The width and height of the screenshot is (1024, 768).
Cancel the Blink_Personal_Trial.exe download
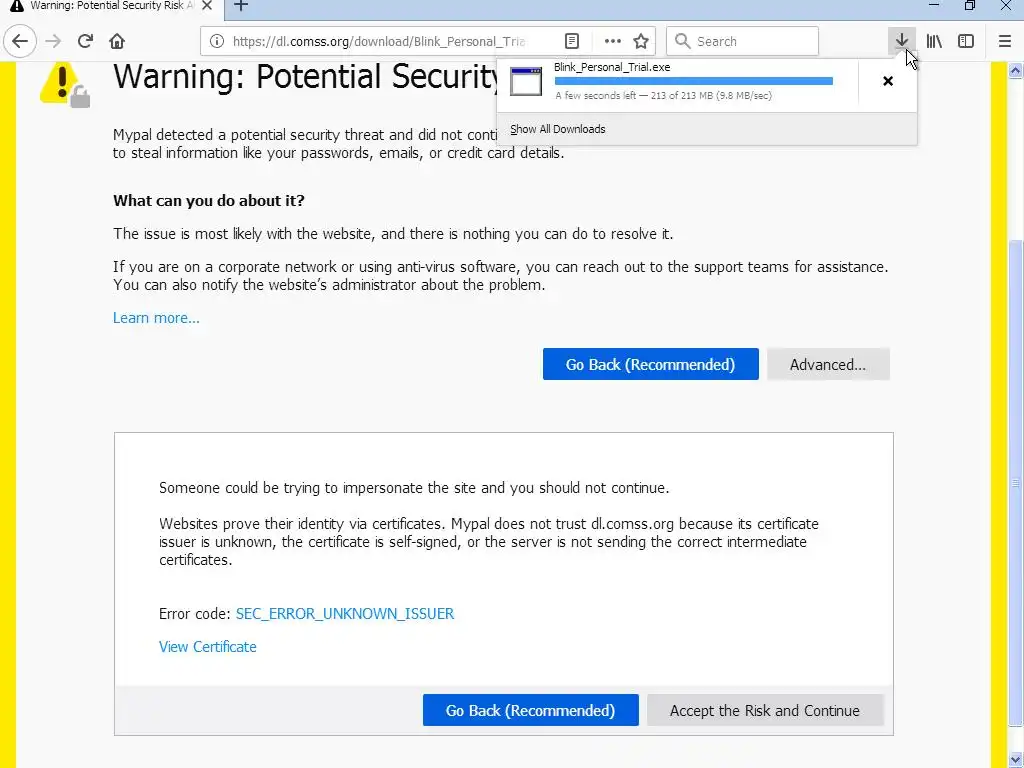[887, 81]
